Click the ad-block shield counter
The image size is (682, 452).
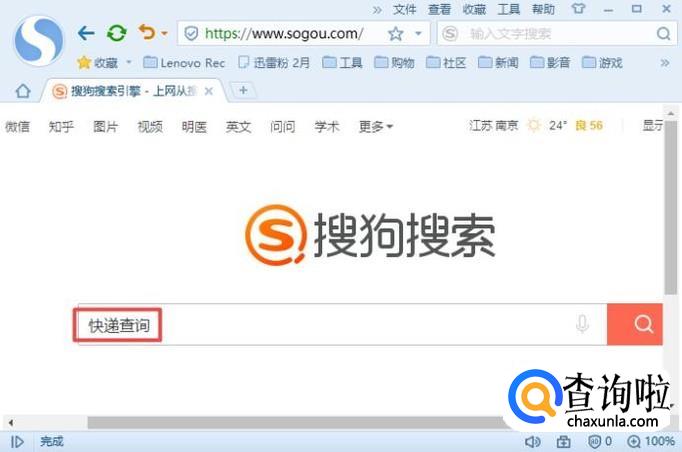600,442
